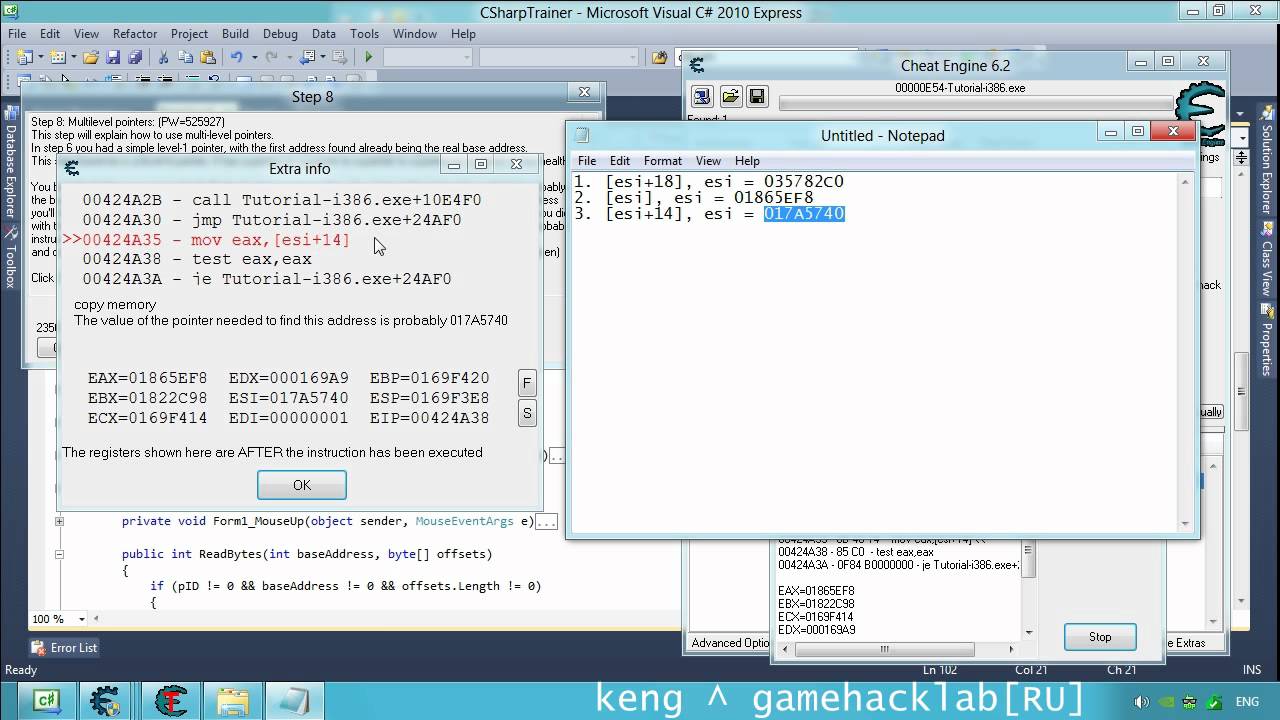Viewport: 1280px width, 720px height.
Task: Expand the collapsed Form1_MouseUp method
Action: tap(59, 521)
